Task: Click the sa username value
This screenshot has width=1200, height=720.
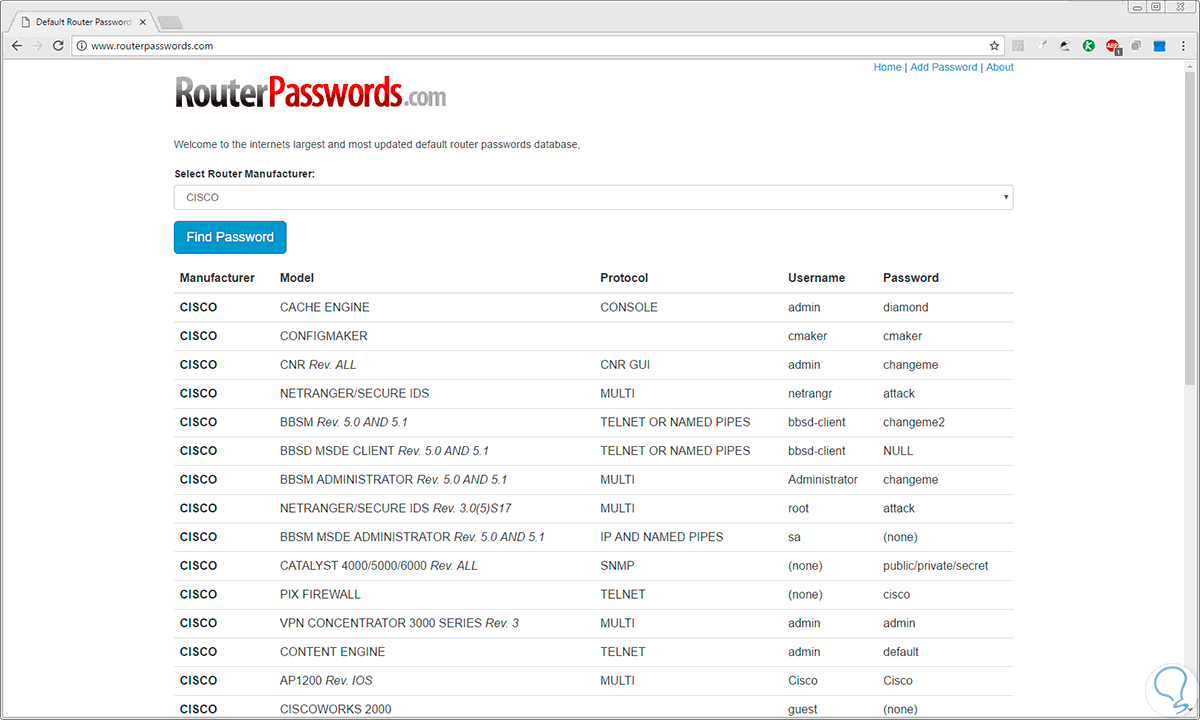Action: coord(795,537)
